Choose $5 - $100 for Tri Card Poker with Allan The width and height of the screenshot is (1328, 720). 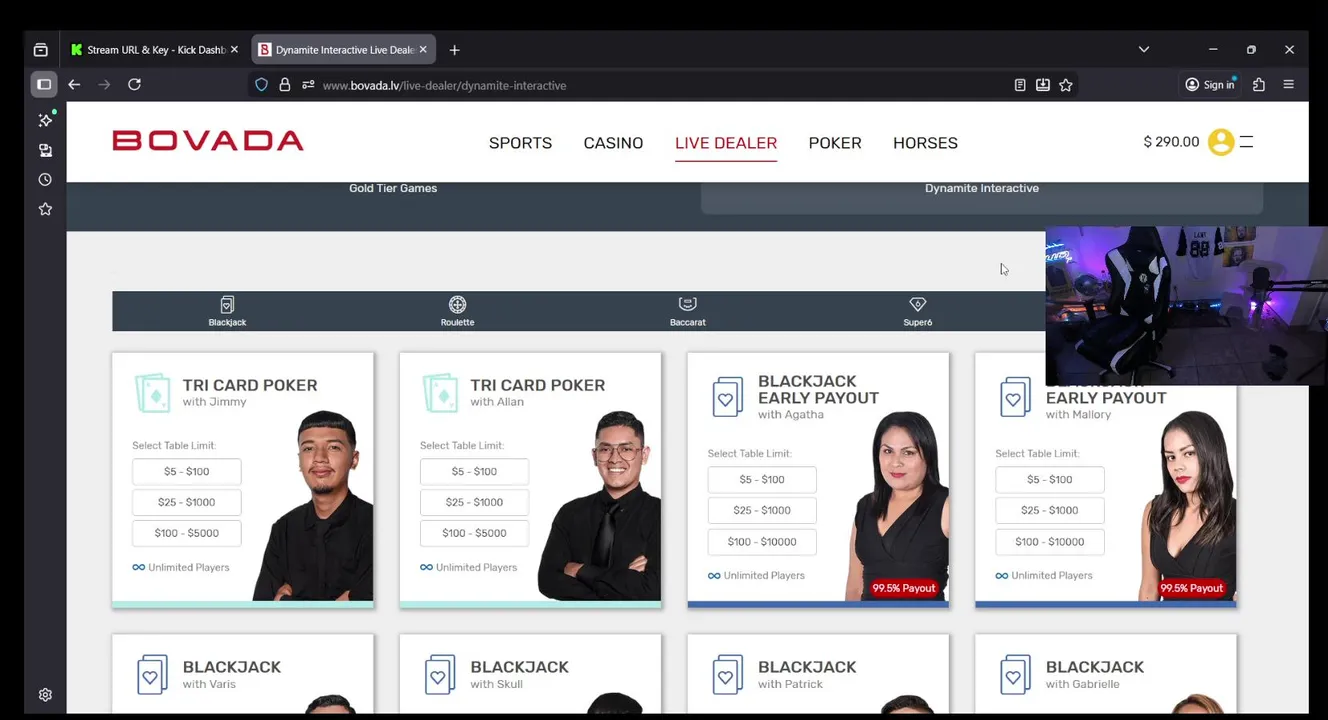click(474, 471)
